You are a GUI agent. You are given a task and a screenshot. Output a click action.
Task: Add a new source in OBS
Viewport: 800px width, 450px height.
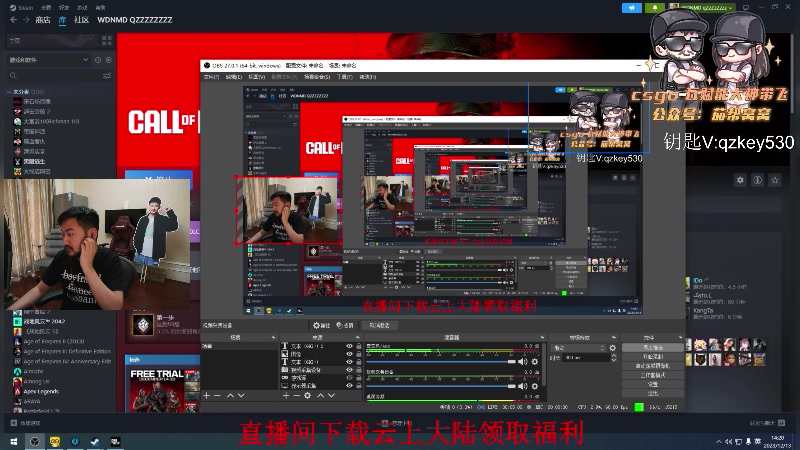[x=286, y=395]
